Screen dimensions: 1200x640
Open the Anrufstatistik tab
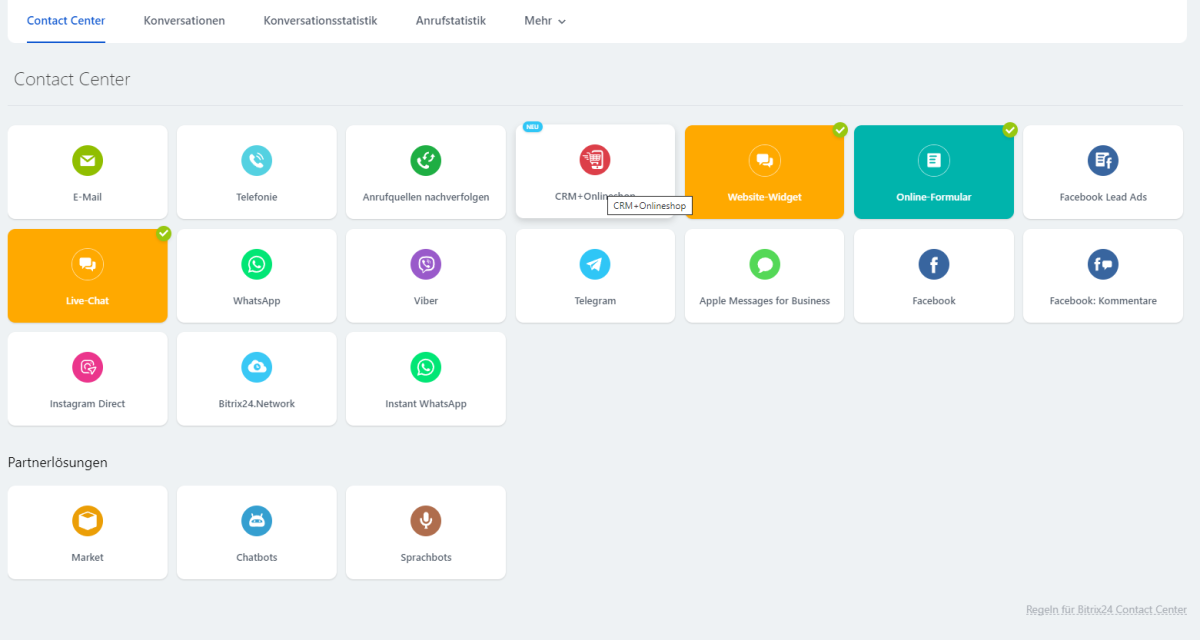pyautogui.click(x=451, y=21)
